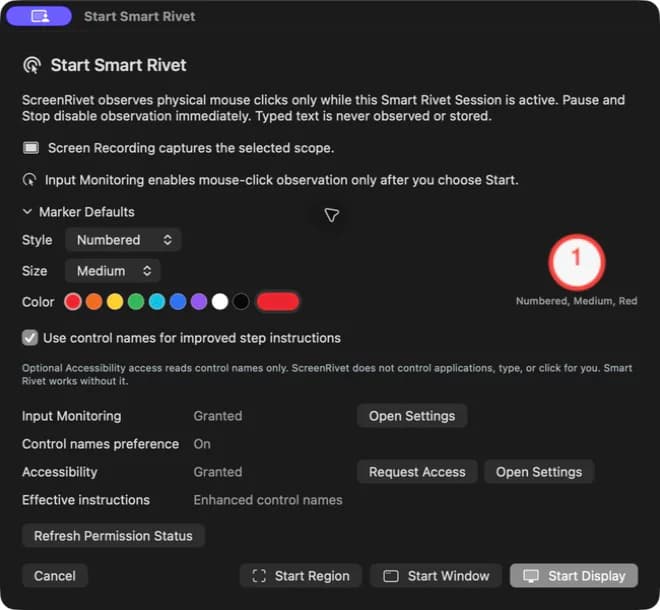Select the yellow color swatch
660x610 pixels.
click(x=115, y=302)
